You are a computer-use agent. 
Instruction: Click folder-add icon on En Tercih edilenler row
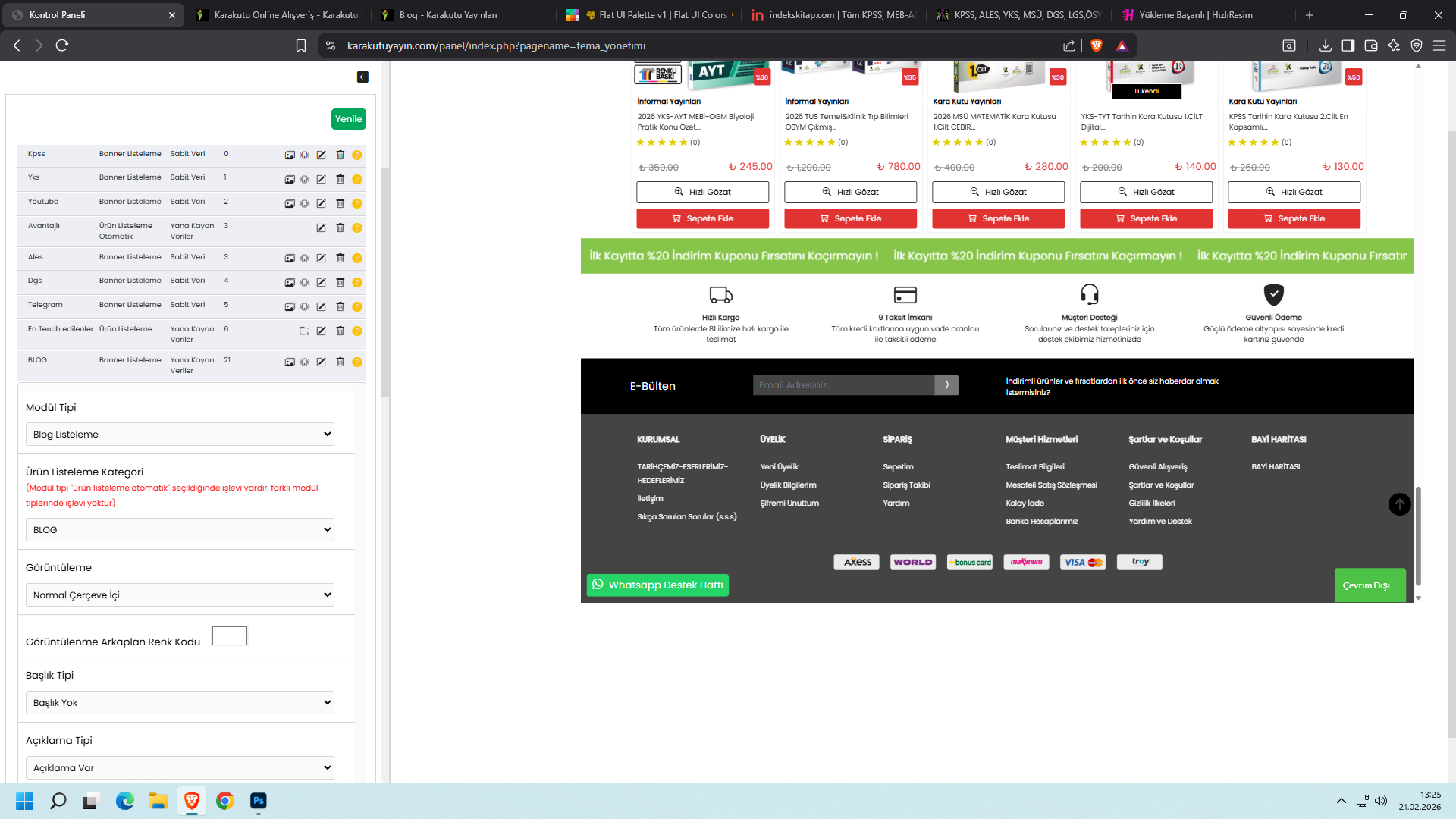(x=304, y=331)
